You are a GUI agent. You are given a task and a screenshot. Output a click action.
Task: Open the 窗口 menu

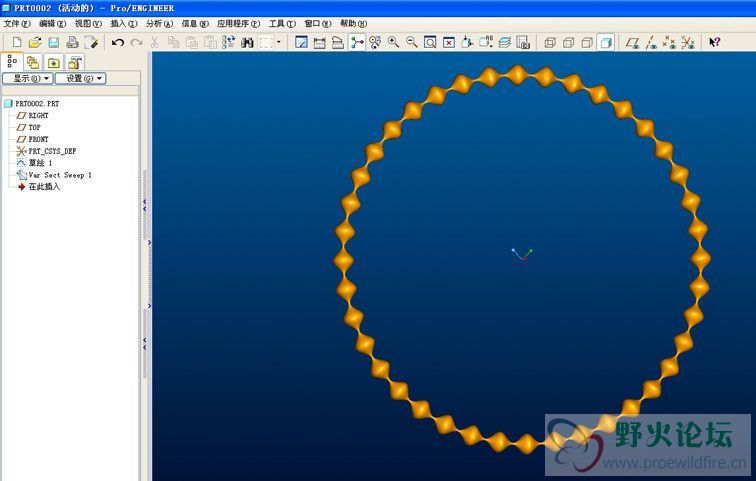click(x=318, y=24)
